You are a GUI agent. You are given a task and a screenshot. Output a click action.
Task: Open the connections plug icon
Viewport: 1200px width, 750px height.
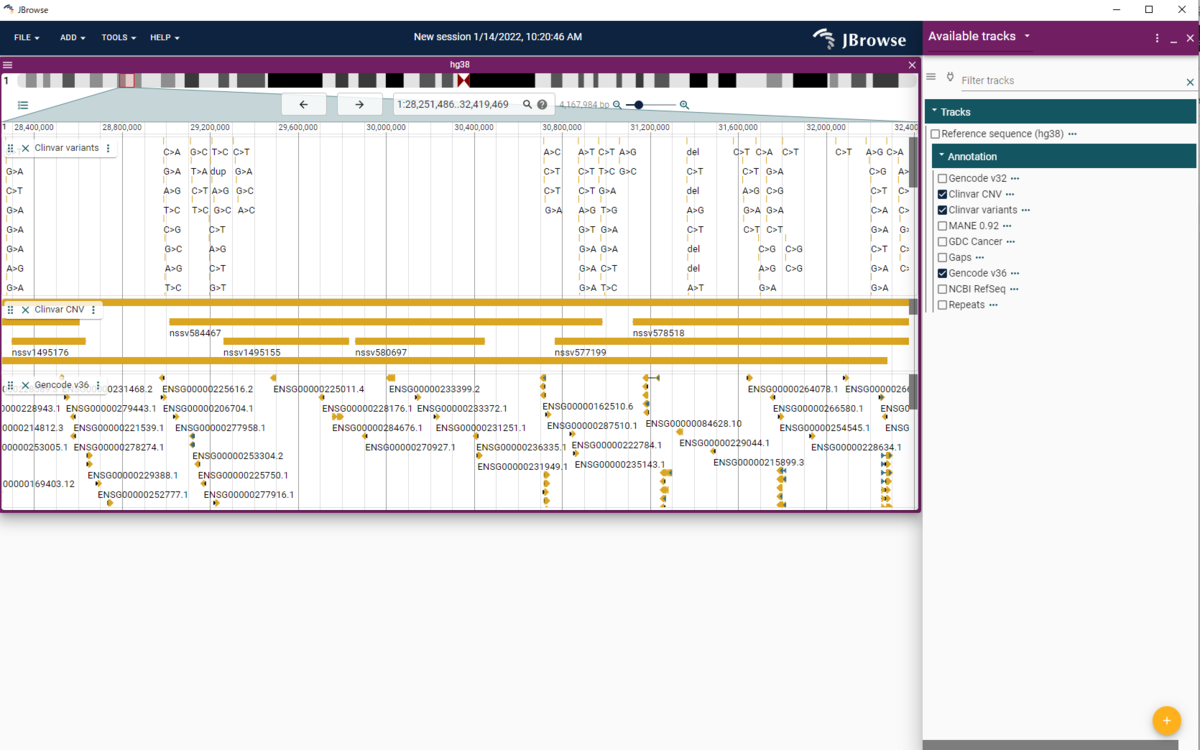coord(950,77)
